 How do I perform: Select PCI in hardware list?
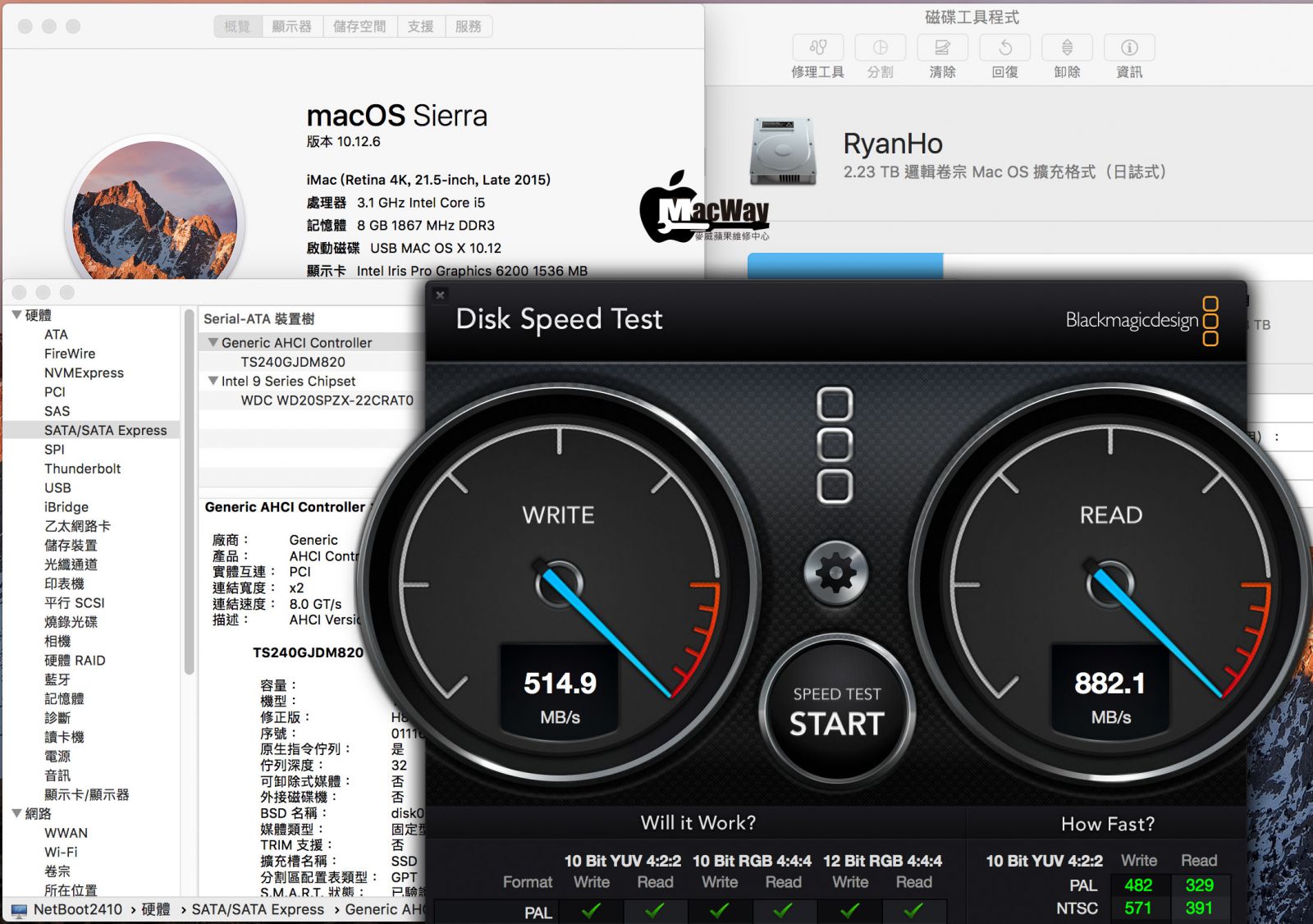[x=54, y=391]
